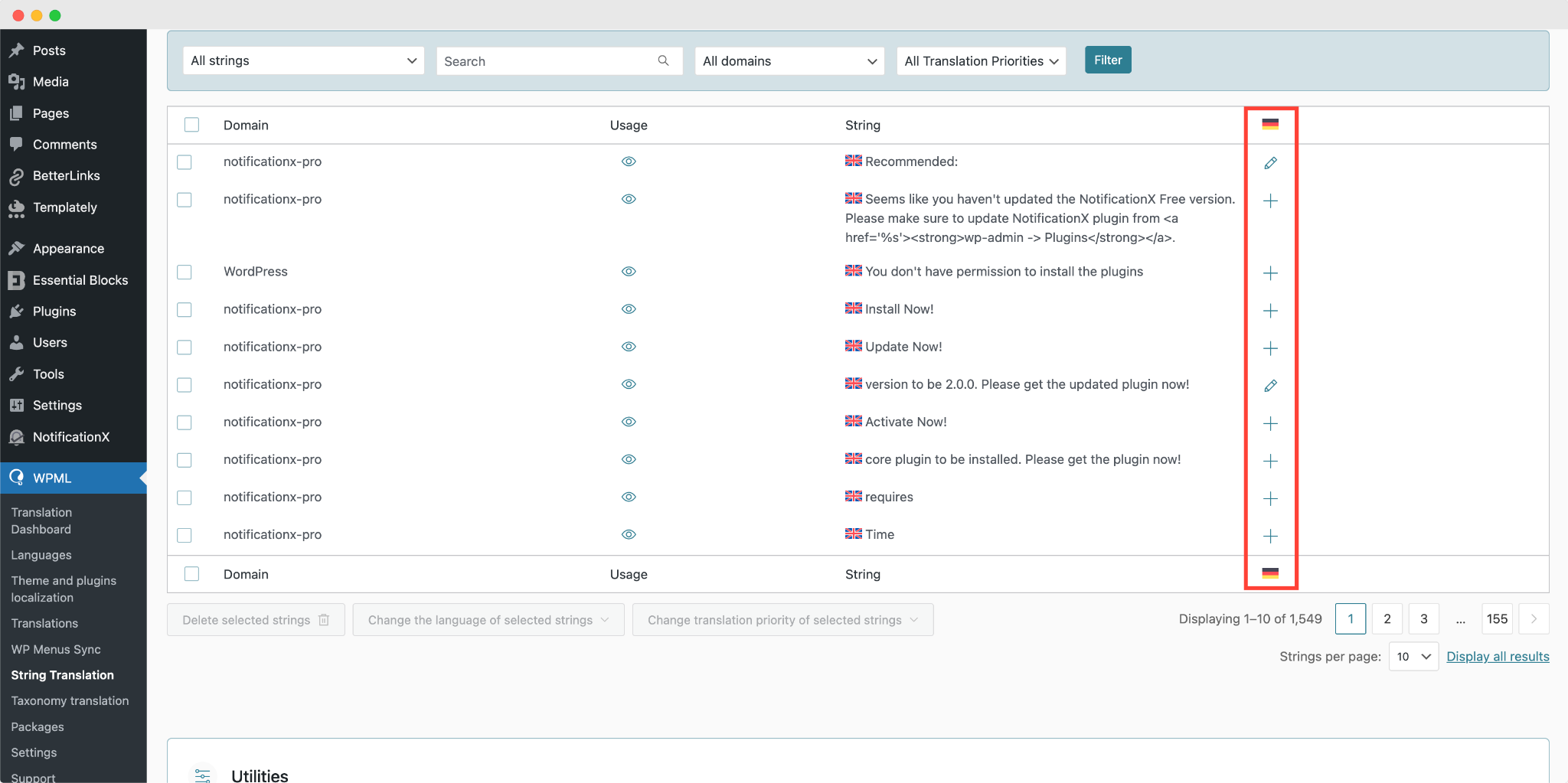Click the "Display all results" link
This screenshot has height=783, width=1568.
[1498, 657]
